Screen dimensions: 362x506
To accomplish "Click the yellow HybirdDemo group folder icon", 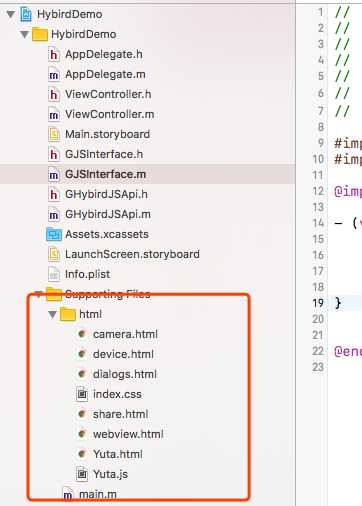I will coord(40,34).
